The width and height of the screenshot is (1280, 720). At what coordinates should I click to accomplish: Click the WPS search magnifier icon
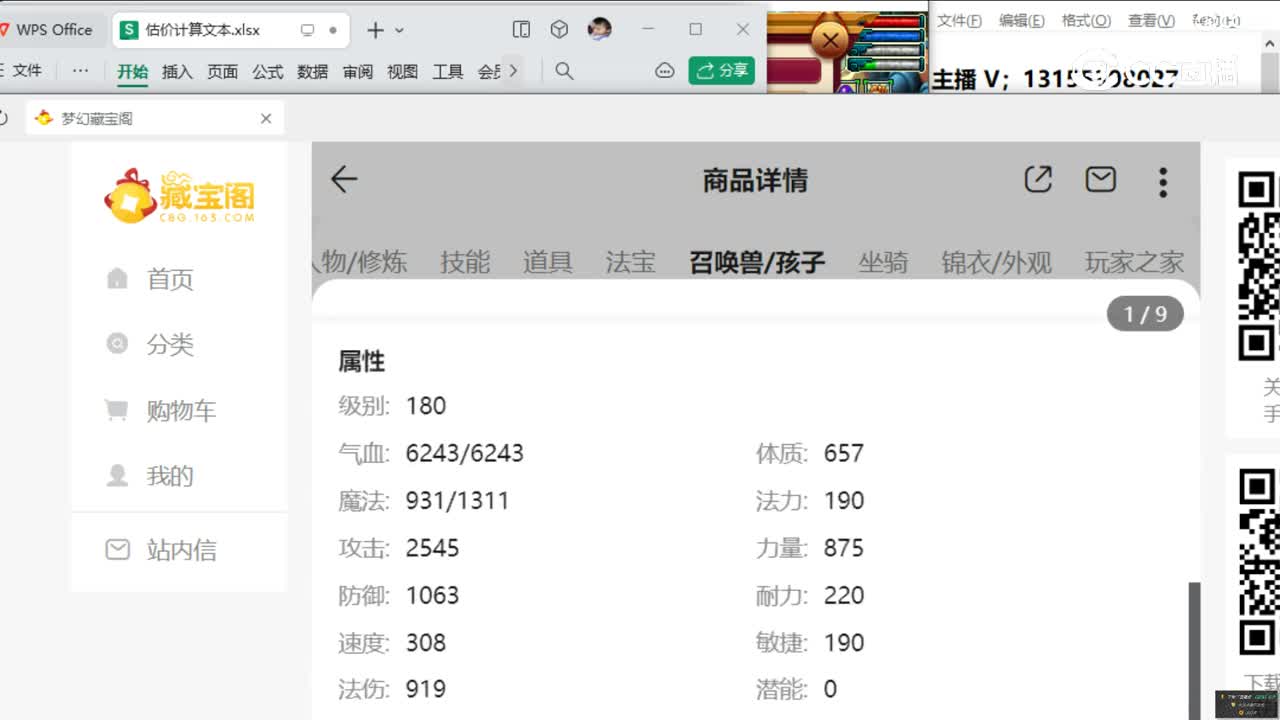[x=564, y=71]
